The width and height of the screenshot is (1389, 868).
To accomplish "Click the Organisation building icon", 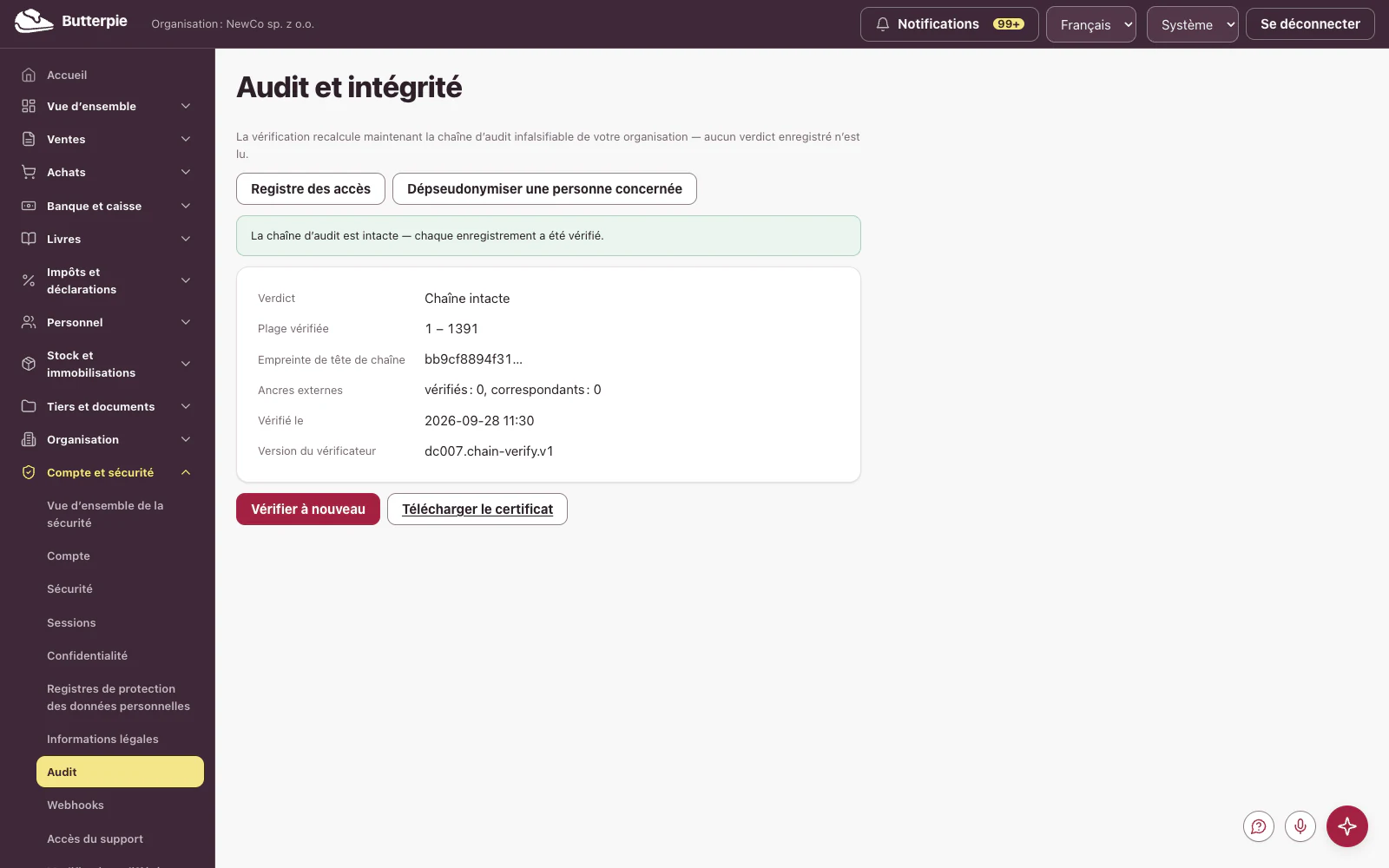I will click(x=29, y=439).
